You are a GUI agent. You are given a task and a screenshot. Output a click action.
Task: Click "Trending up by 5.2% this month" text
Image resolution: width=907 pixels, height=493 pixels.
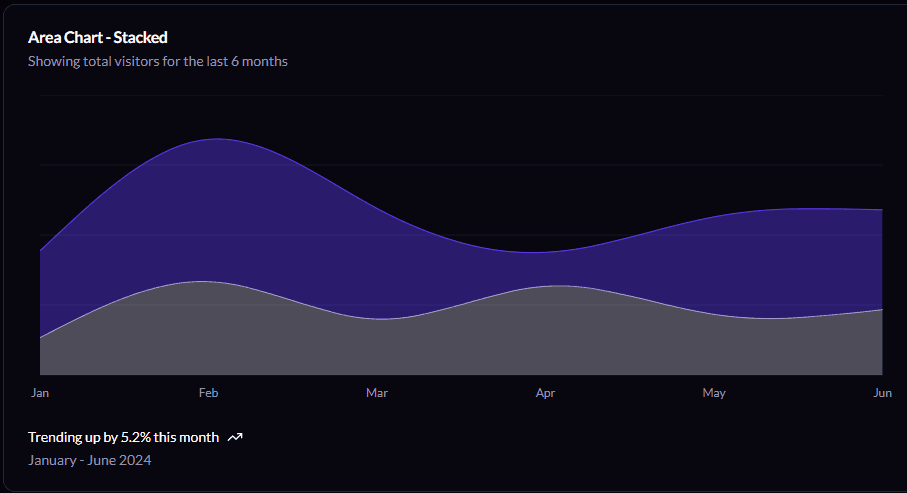(123, 437)
